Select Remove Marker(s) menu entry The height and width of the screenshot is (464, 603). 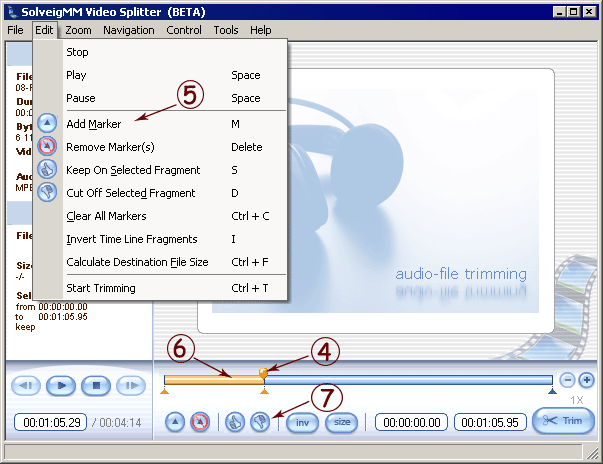pos(160,147)
